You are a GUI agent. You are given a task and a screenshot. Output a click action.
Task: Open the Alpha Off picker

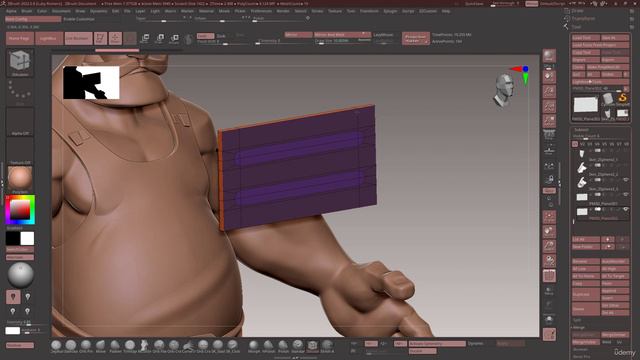click(x=20, y=122)
